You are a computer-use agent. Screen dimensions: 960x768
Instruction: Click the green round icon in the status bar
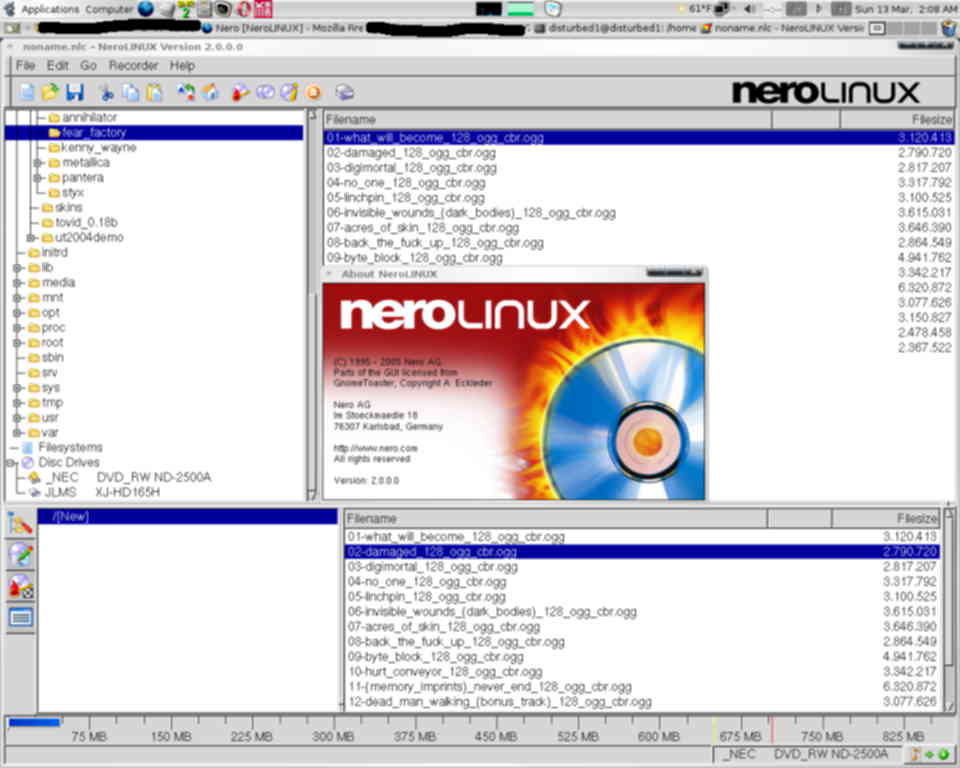pos(943,755)
